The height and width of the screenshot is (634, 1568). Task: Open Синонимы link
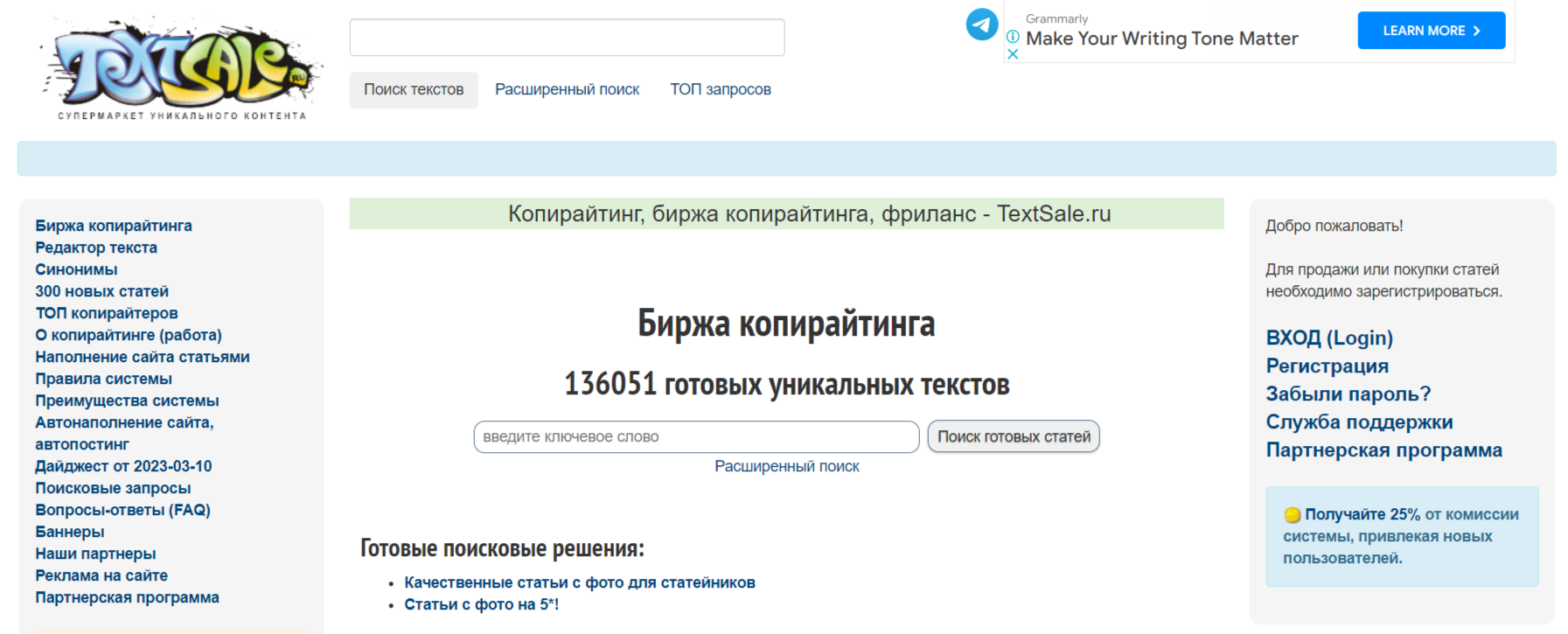pyautogui.click(x=76, y=269)
